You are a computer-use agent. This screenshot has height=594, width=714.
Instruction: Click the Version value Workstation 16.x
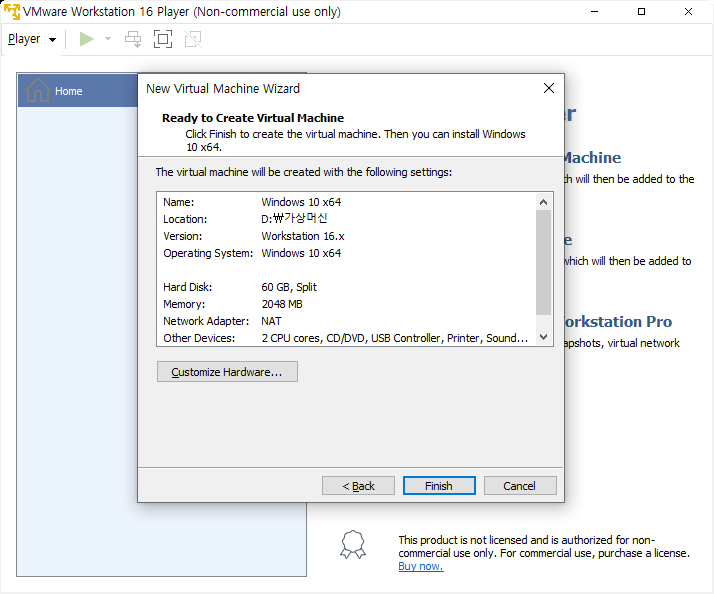303,236
